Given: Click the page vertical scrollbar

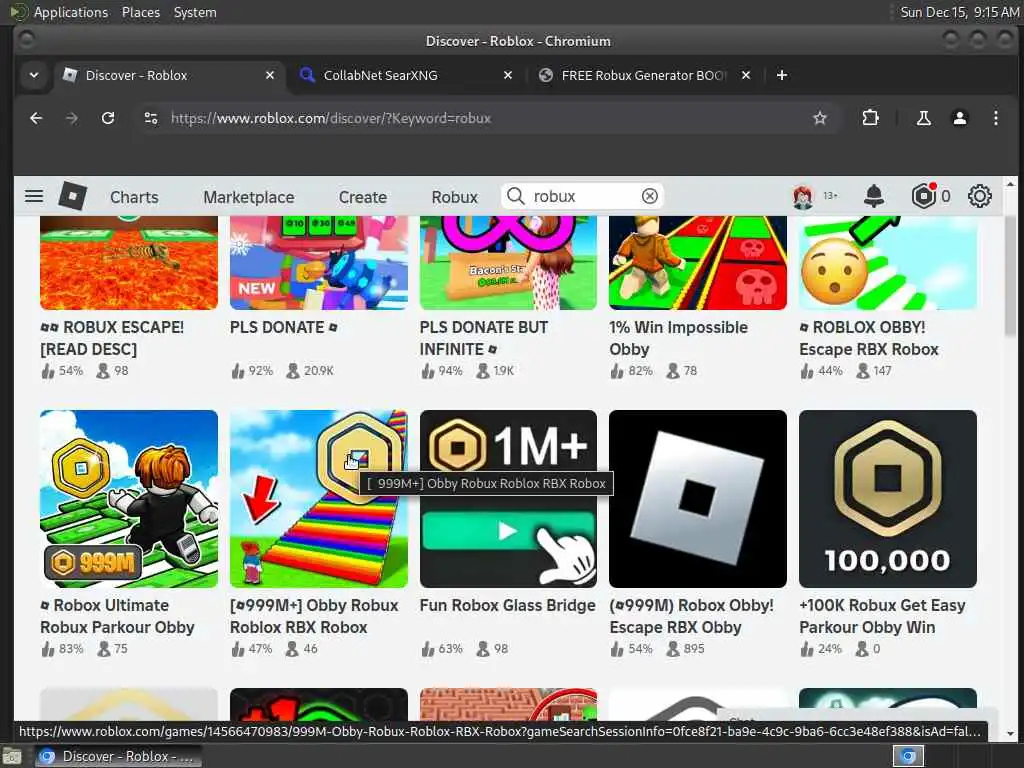Looking at the screenshot, I should click(1010, 274).
